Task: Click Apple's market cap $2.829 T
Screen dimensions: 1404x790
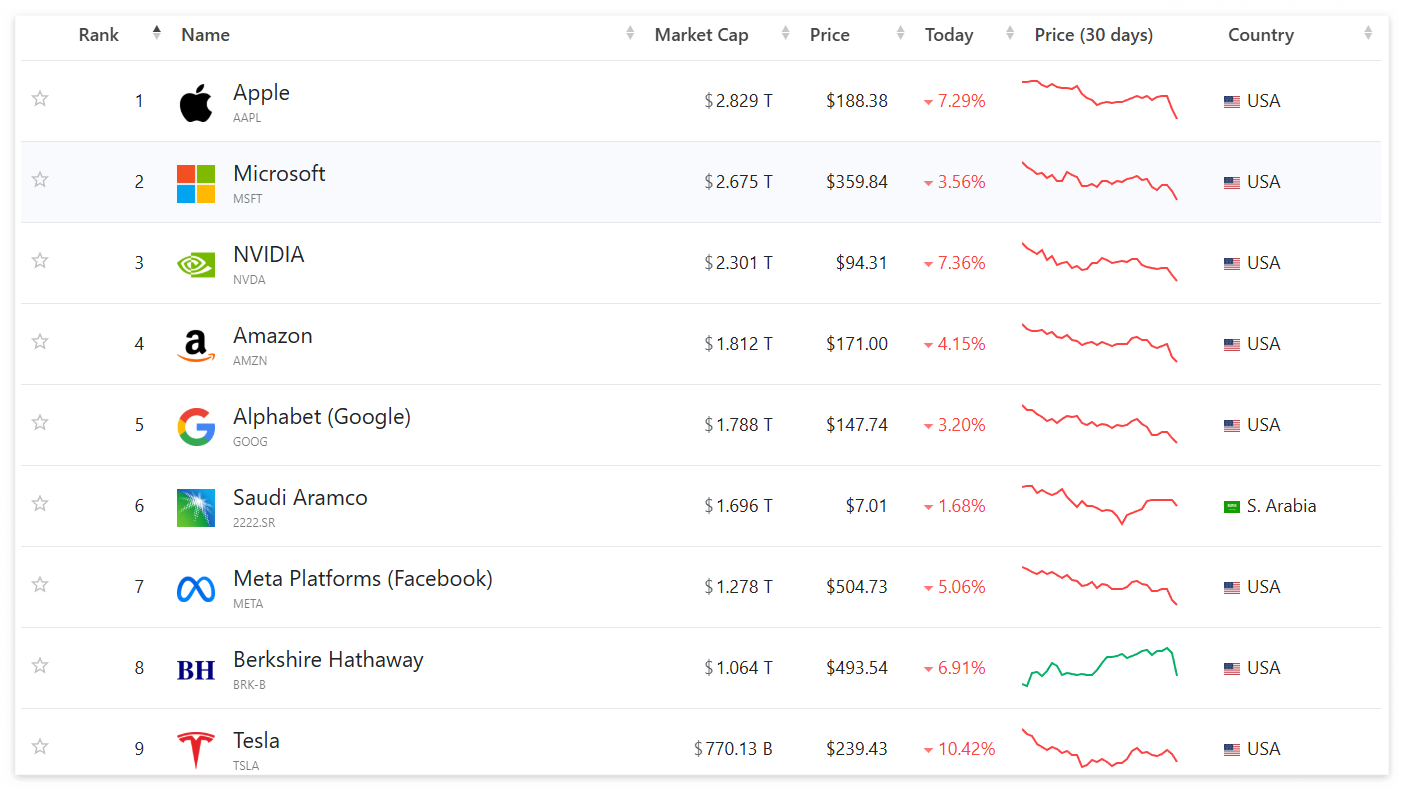Action: tap(738, 102)
